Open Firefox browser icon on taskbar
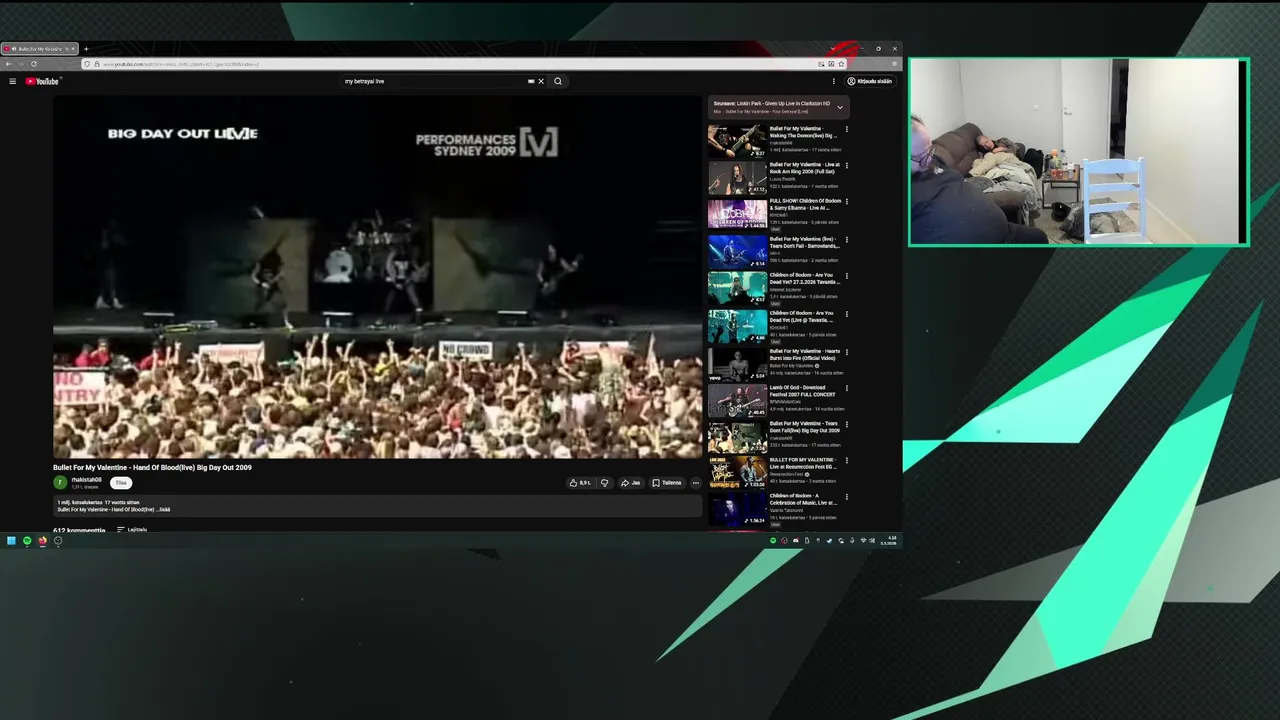This screenshot has width=1280, height=720. pos(42,541)
